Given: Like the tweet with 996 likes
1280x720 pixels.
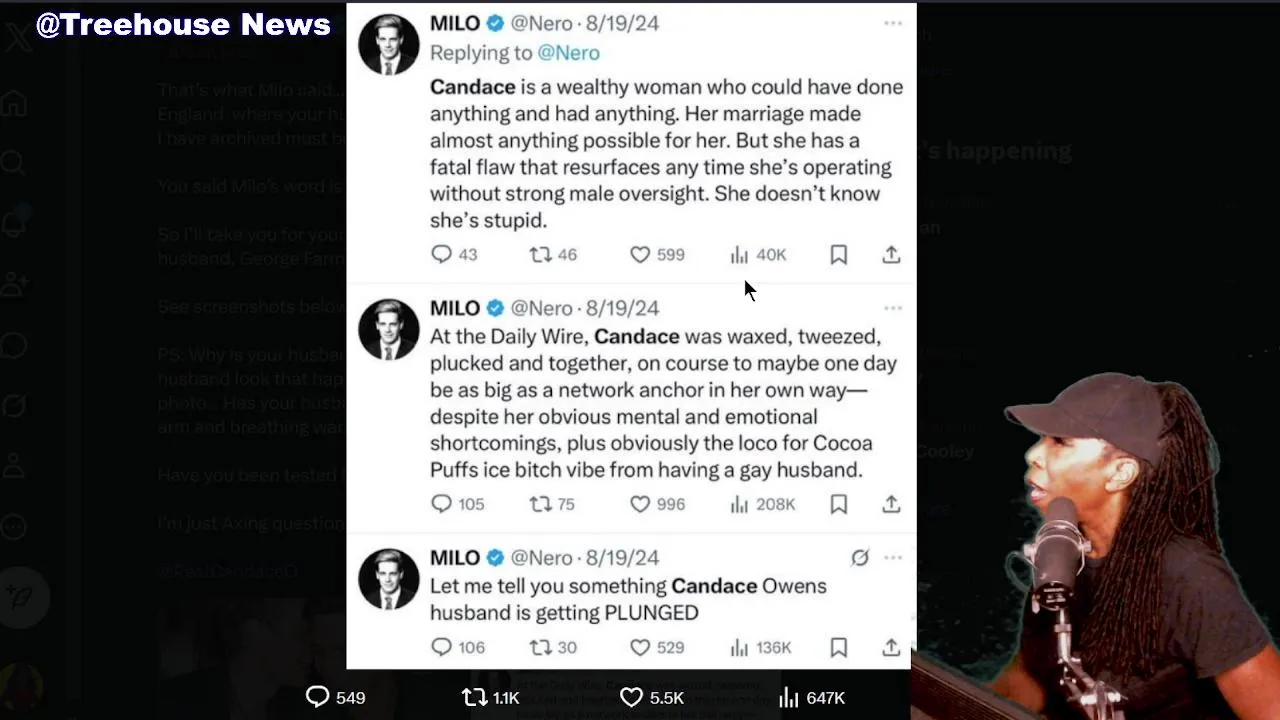Looking at the screenshot, I should 640,504.
